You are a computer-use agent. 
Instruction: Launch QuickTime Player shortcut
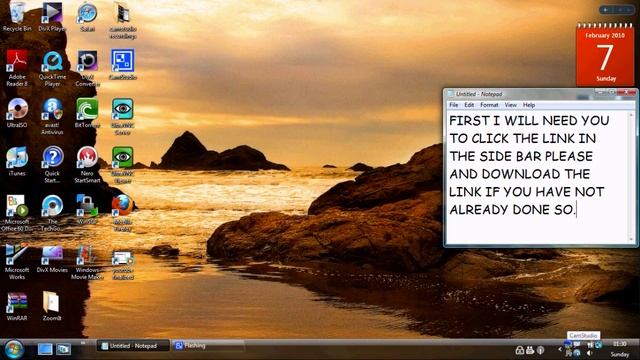[52, 68]
